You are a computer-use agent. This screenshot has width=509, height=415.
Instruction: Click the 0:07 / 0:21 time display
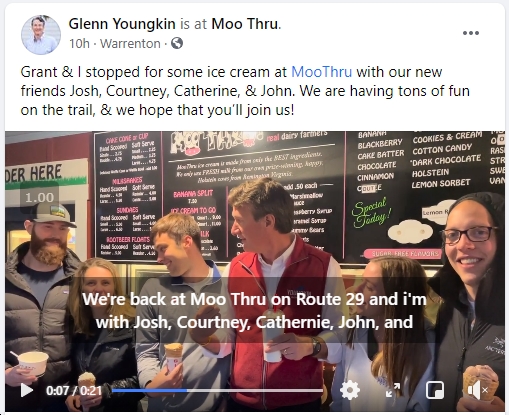click(x=74, y=390)
